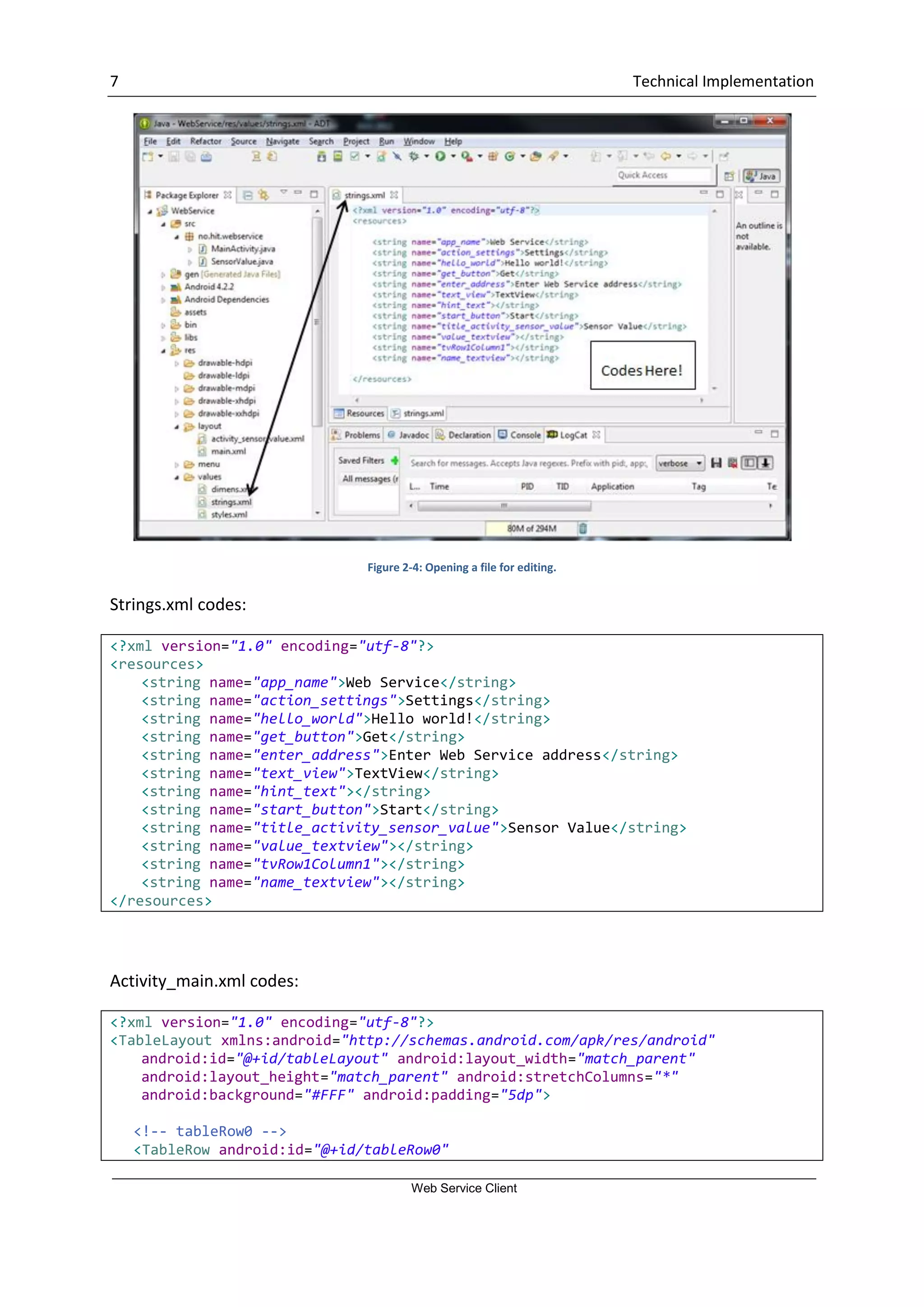This screenshot has width=924, height=1307.
Task: Click the Print toolbar icon
Action: point(206,157)
